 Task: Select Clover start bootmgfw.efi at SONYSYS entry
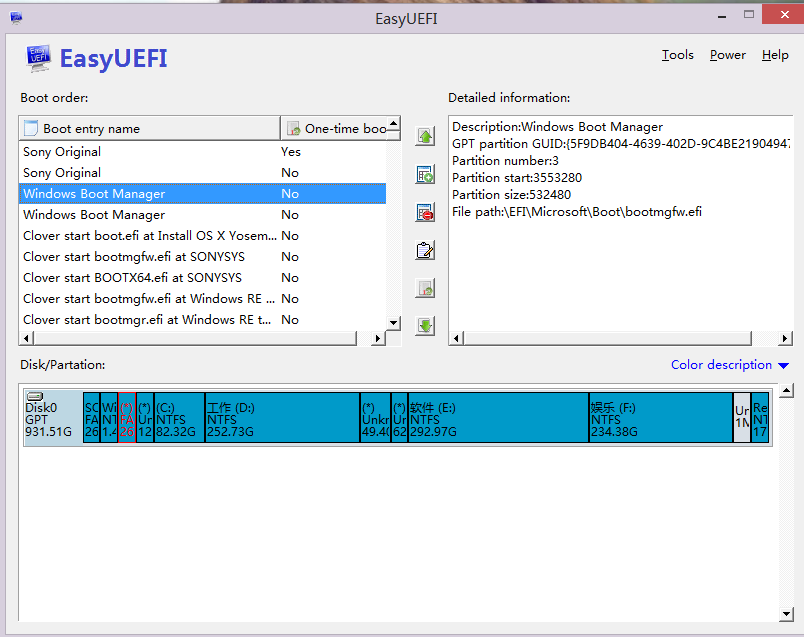tap(203, 257)
